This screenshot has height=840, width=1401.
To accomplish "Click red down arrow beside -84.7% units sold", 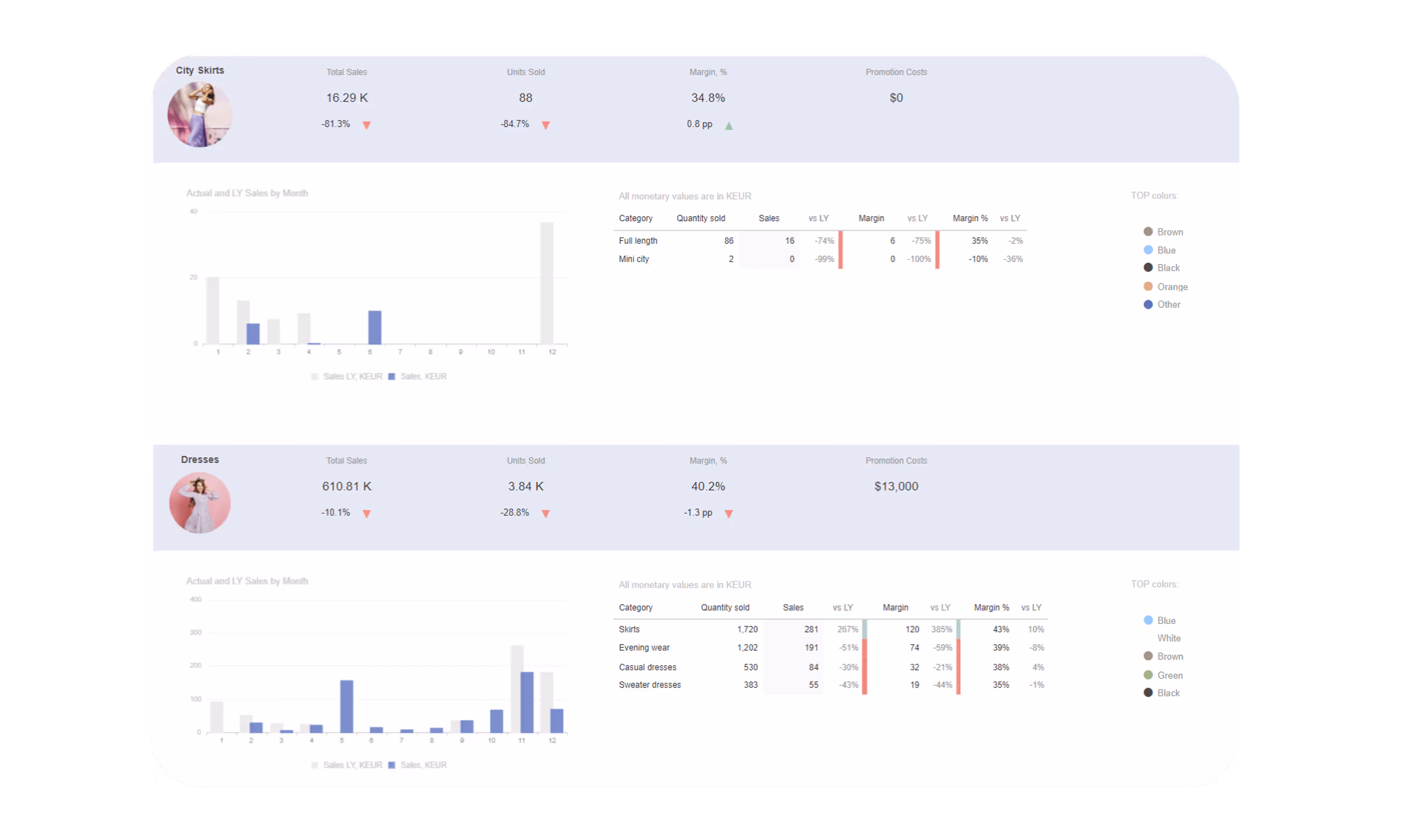I will [x=545, y=125].
